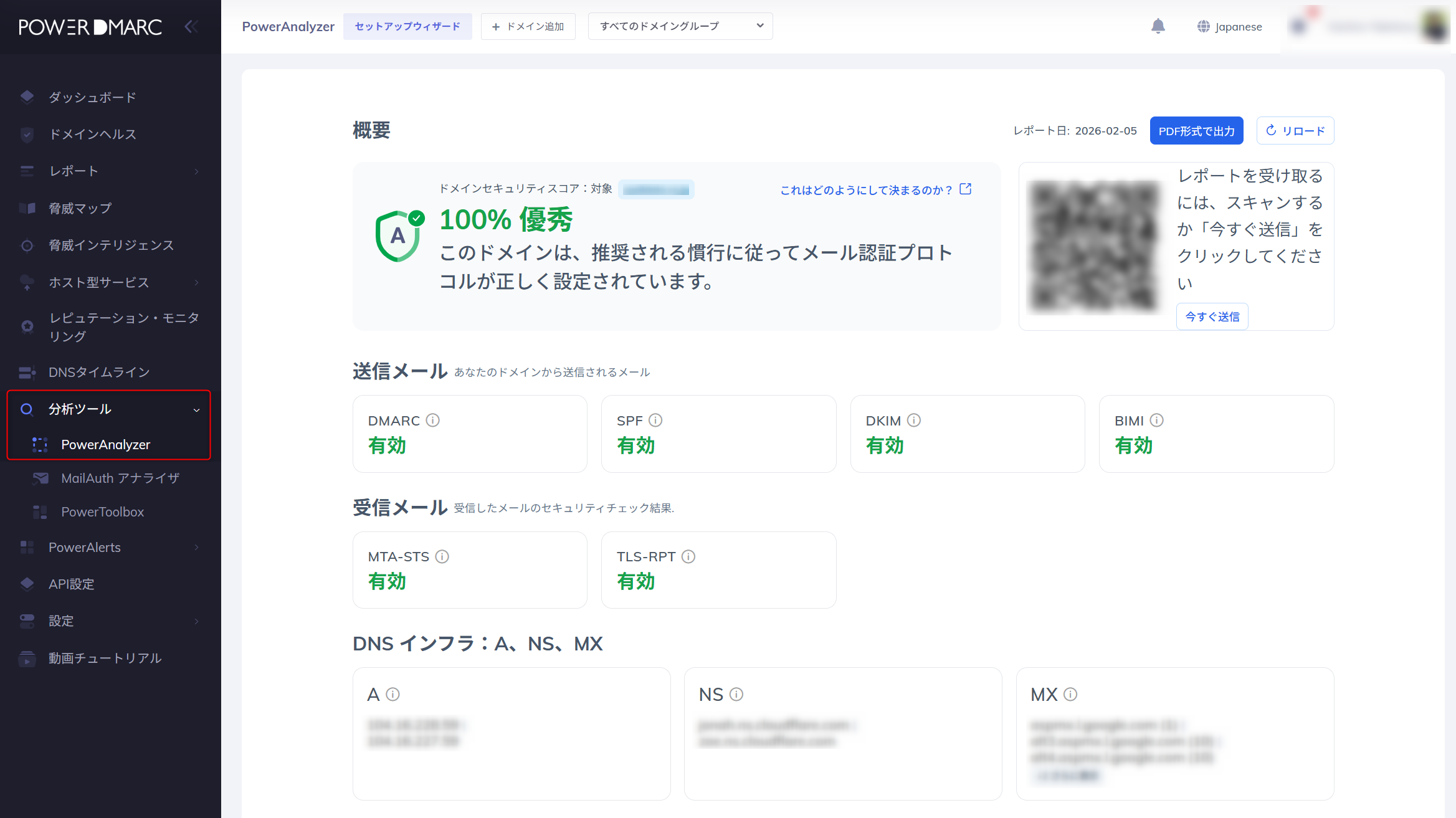Click the SPF info icon
This screenshot has width=1456, height=818.
[x=656, y=421]
